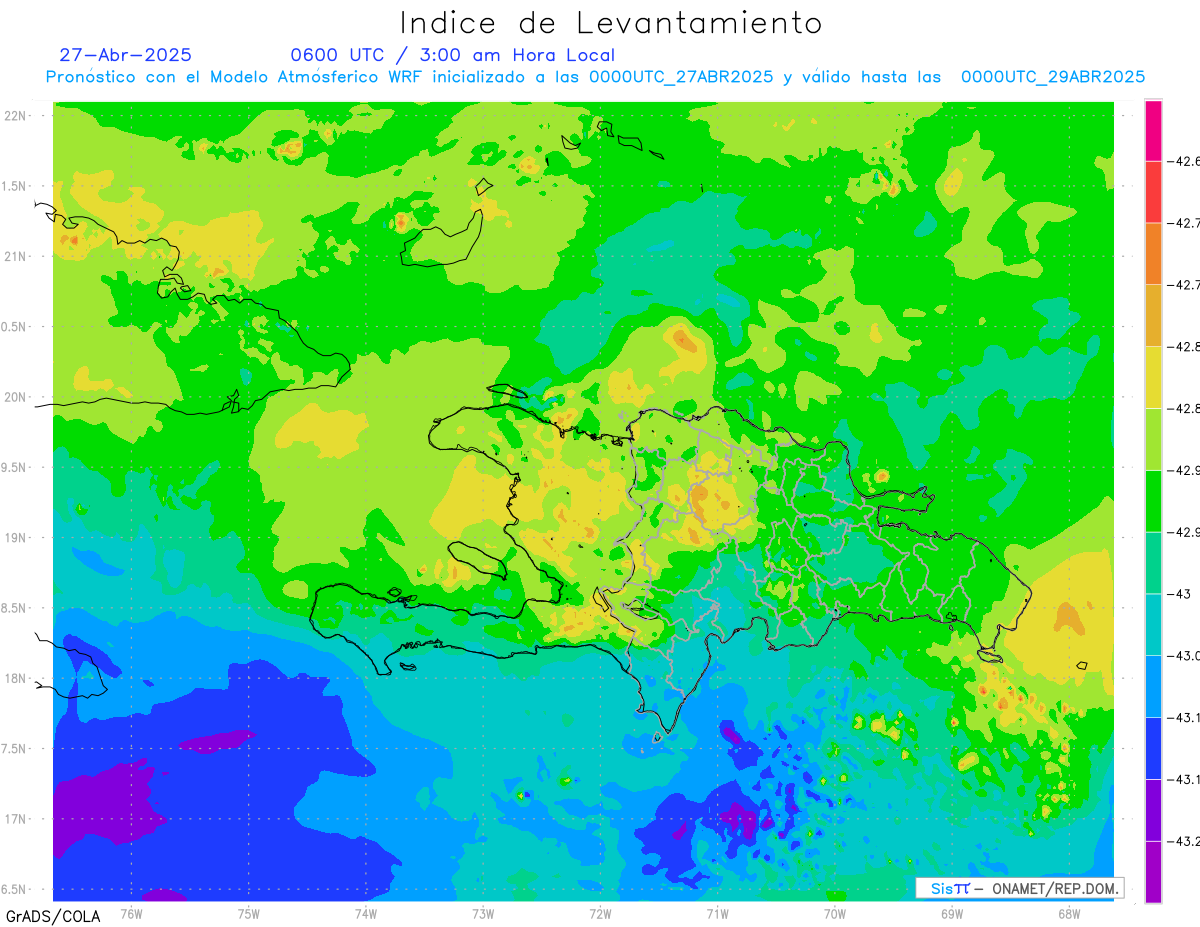Click the '8.5N' latitude label
Viewport: 1200px width, 927px height.
[14, 608]
